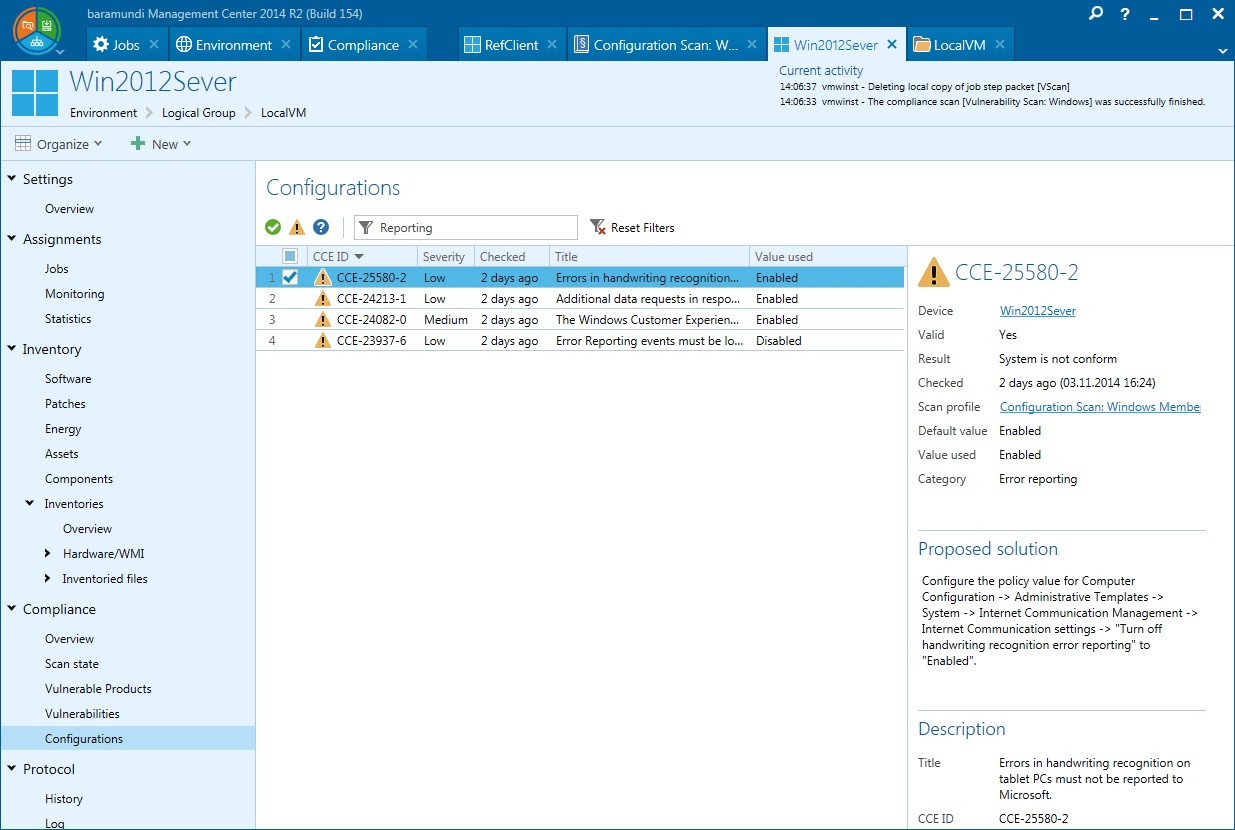Viewport: 1235px width, 830px height.
Task: Sort by the Severity column header
Action: point(444,257)
